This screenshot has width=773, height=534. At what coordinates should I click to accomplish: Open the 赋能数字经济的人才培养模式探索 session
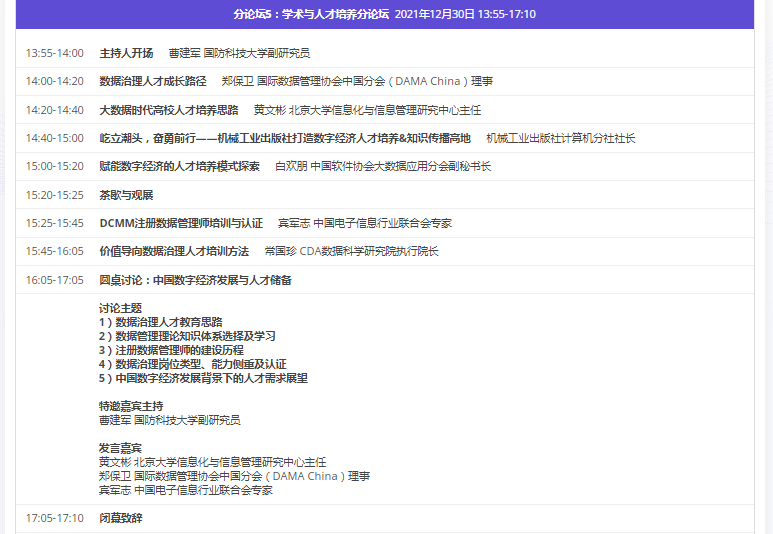coord(180,166)
